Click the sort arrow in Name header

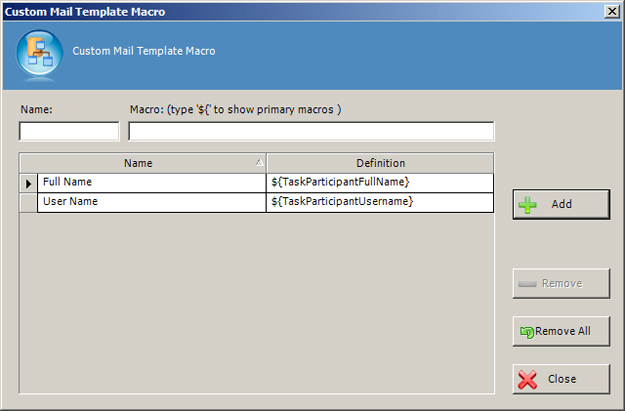coord(259,162)
